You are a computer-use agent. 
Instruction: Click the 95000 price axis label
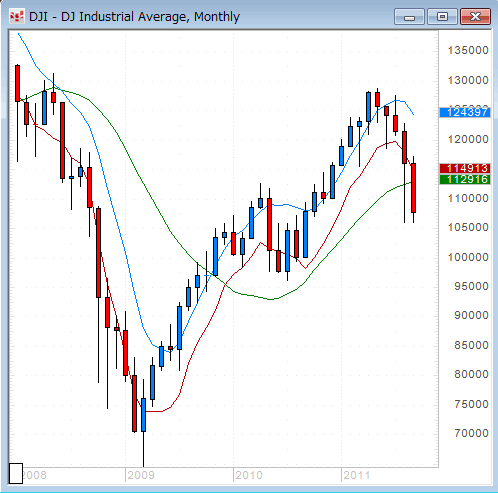471,286
